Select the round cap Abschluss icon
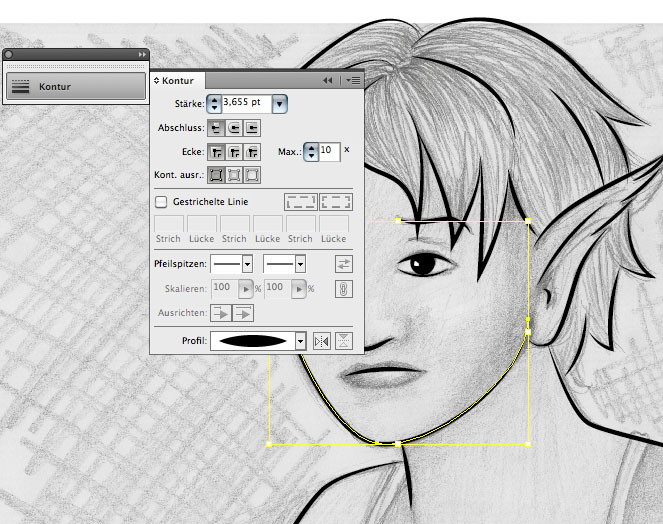The height and width of the screenshot is (524, 663). 234,127
